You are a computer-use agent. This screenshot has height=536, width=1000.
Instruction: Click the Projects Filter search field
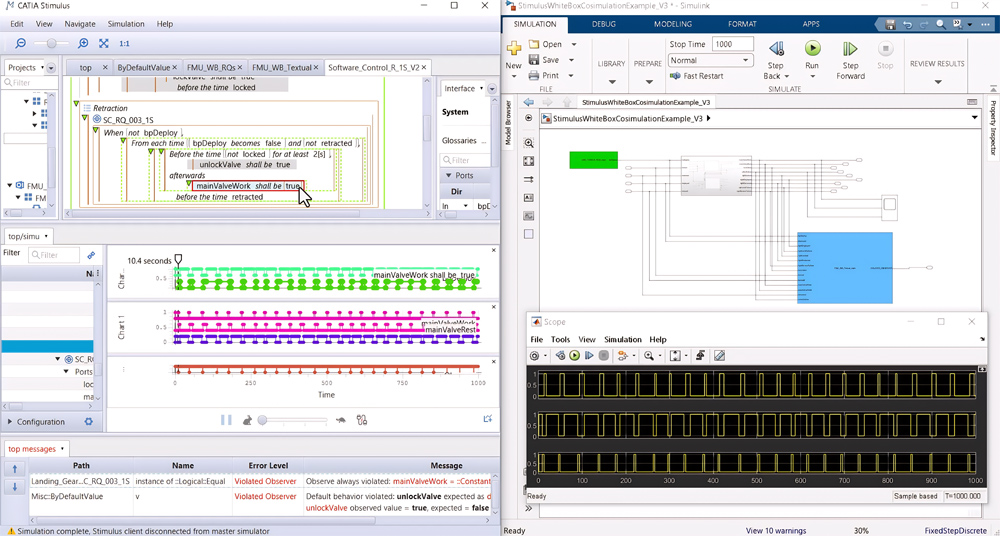pos(27,83)
